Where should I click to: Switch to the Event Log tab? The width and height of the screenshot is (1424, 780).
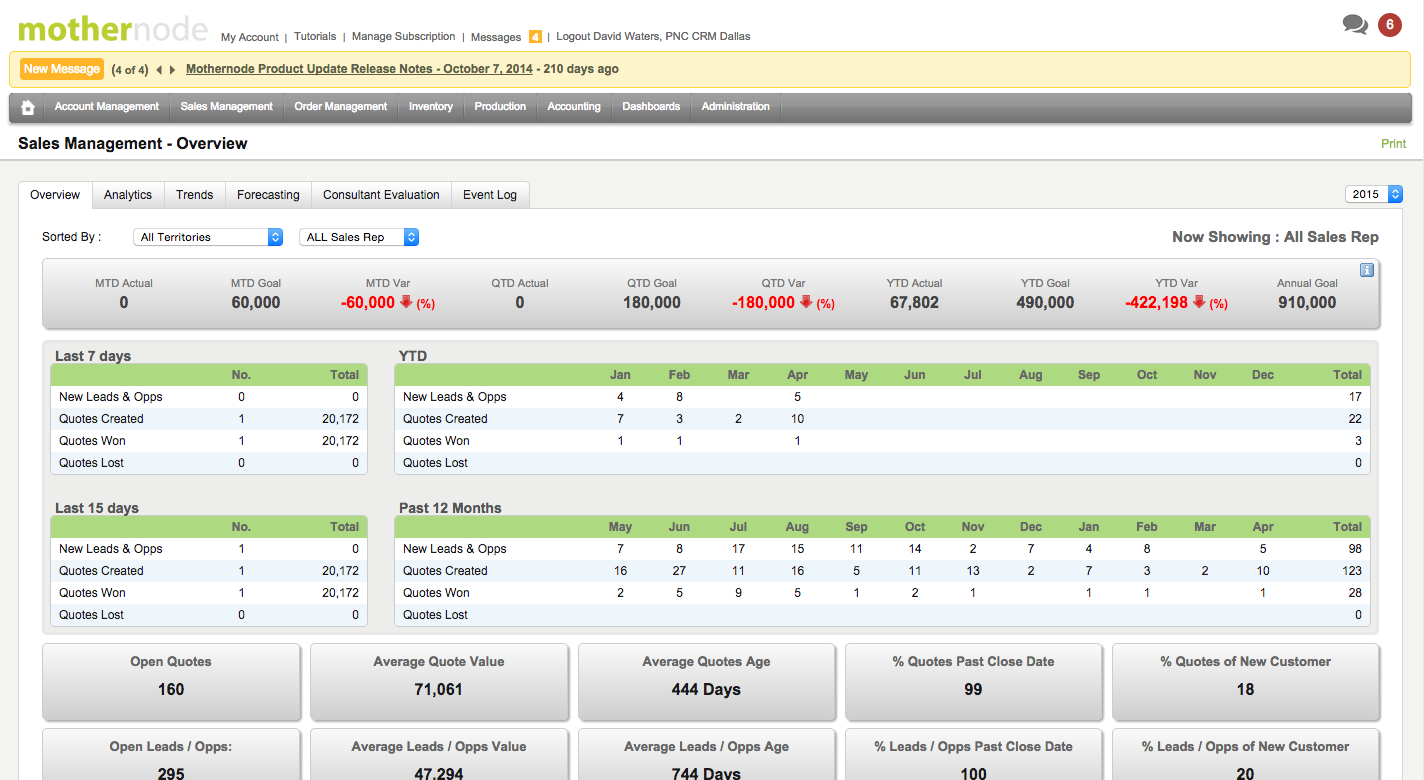(490, 194)
